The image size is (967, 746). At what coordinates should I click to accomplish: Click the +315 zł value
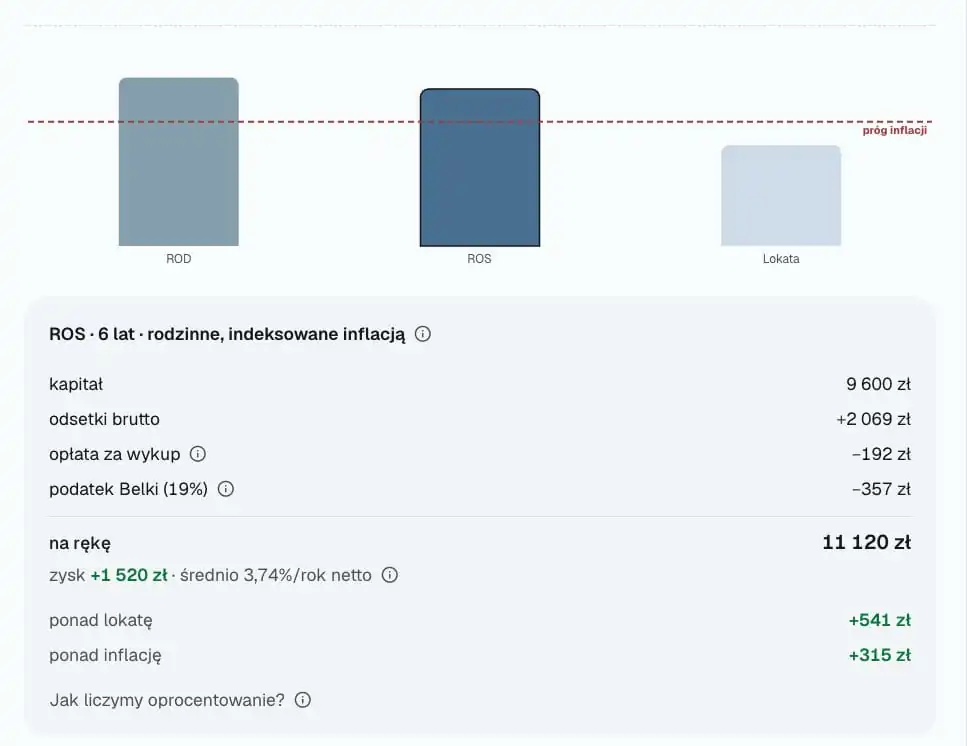[879, 655]
